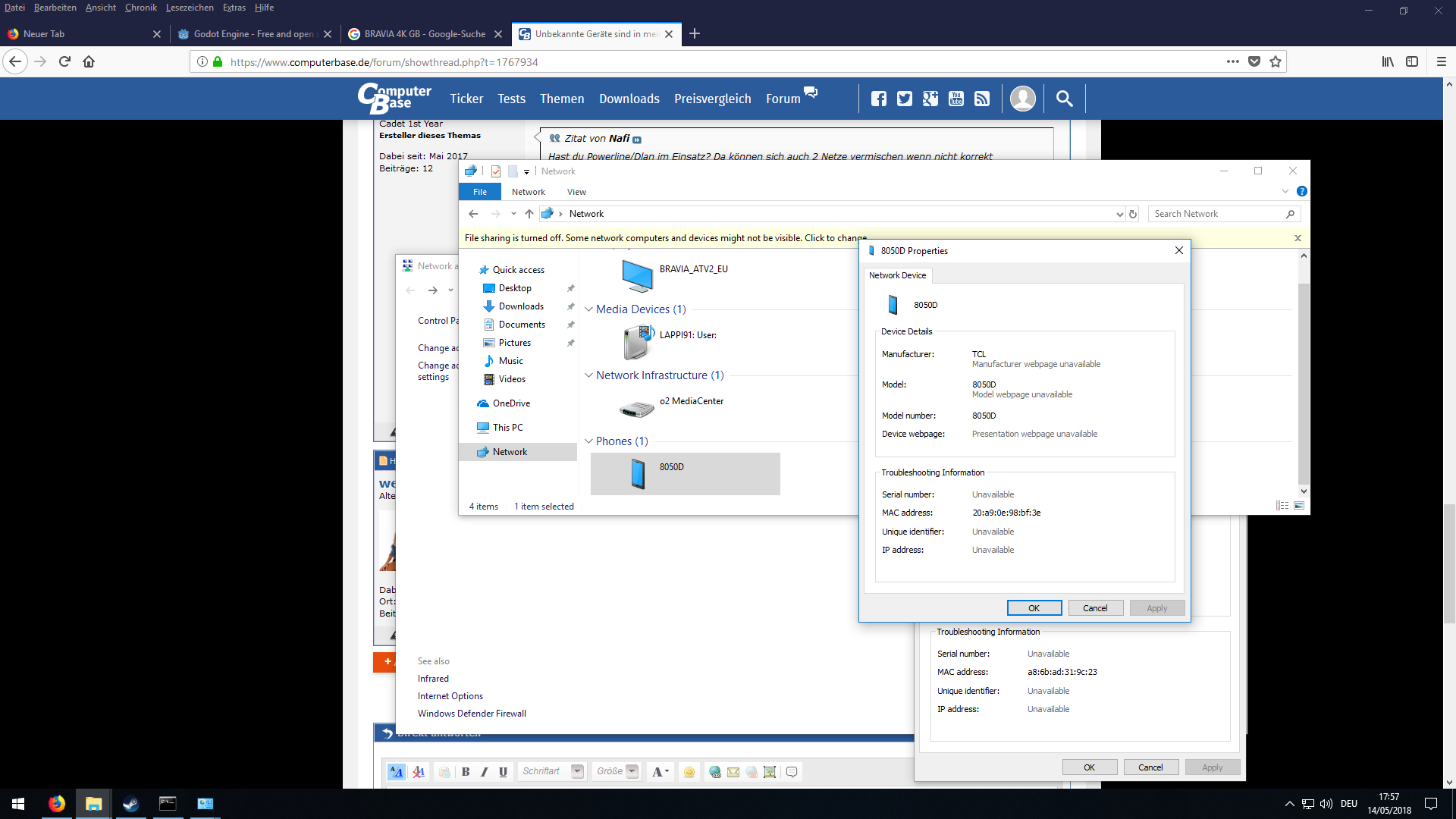This screenshot has height=819, width=1456.
Task: Toggle italic formatting in reply editor
Action: coord(484,772)
